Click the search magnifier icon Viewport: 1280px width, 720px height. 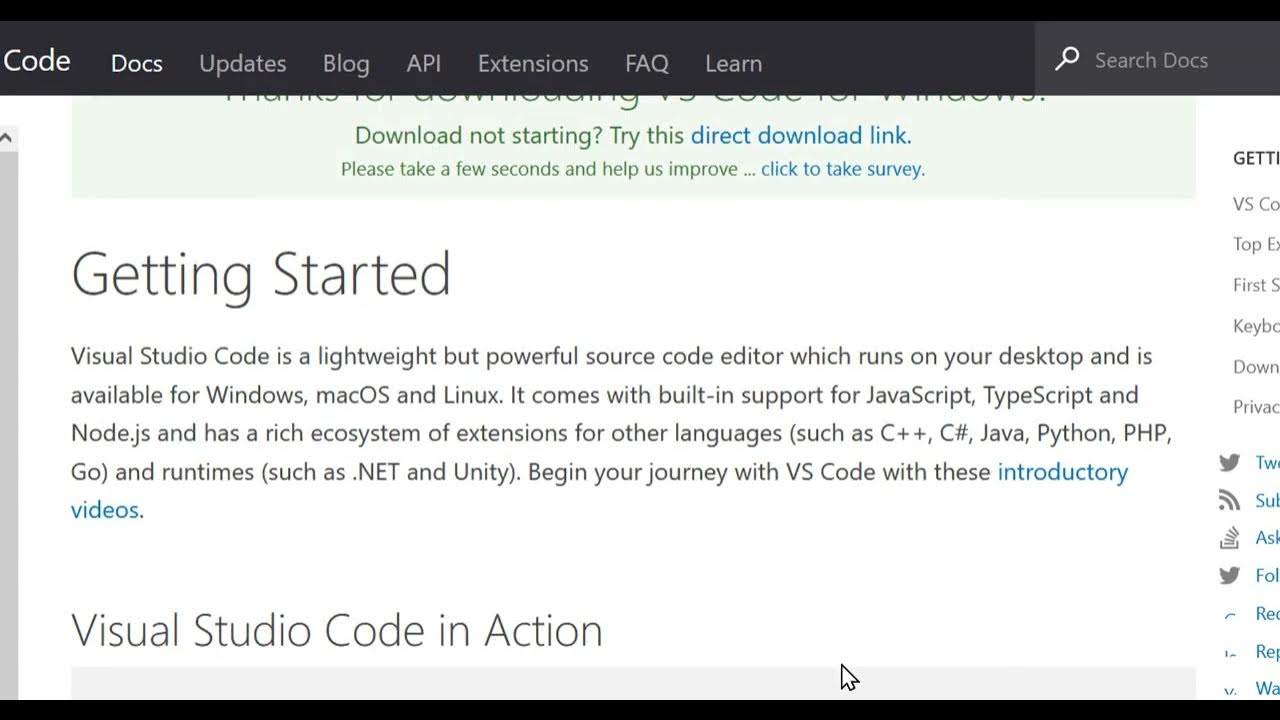[x=1067, y=59]
